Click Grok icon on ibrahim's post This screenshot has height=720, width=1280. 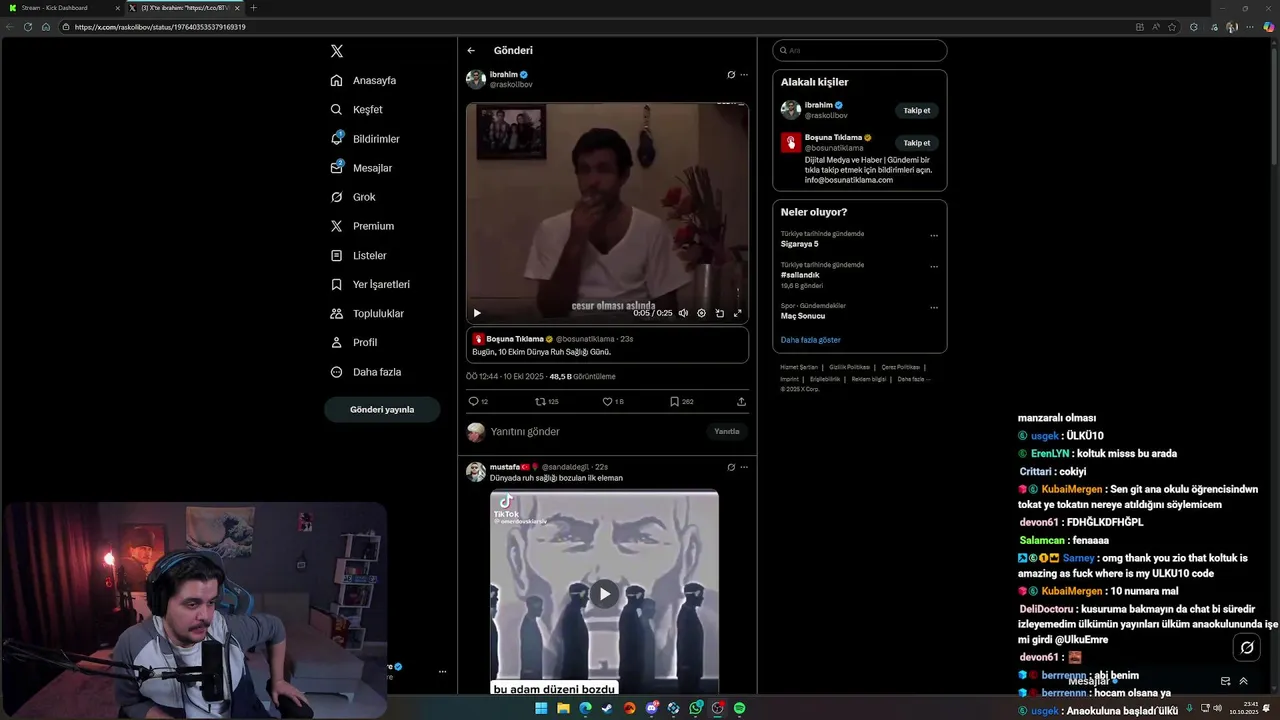(x=731, y=75)
